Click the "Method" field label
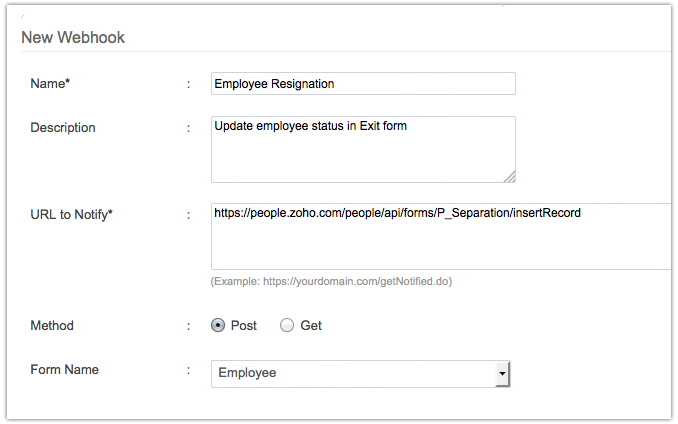678x424 pixels. (52, 325)
